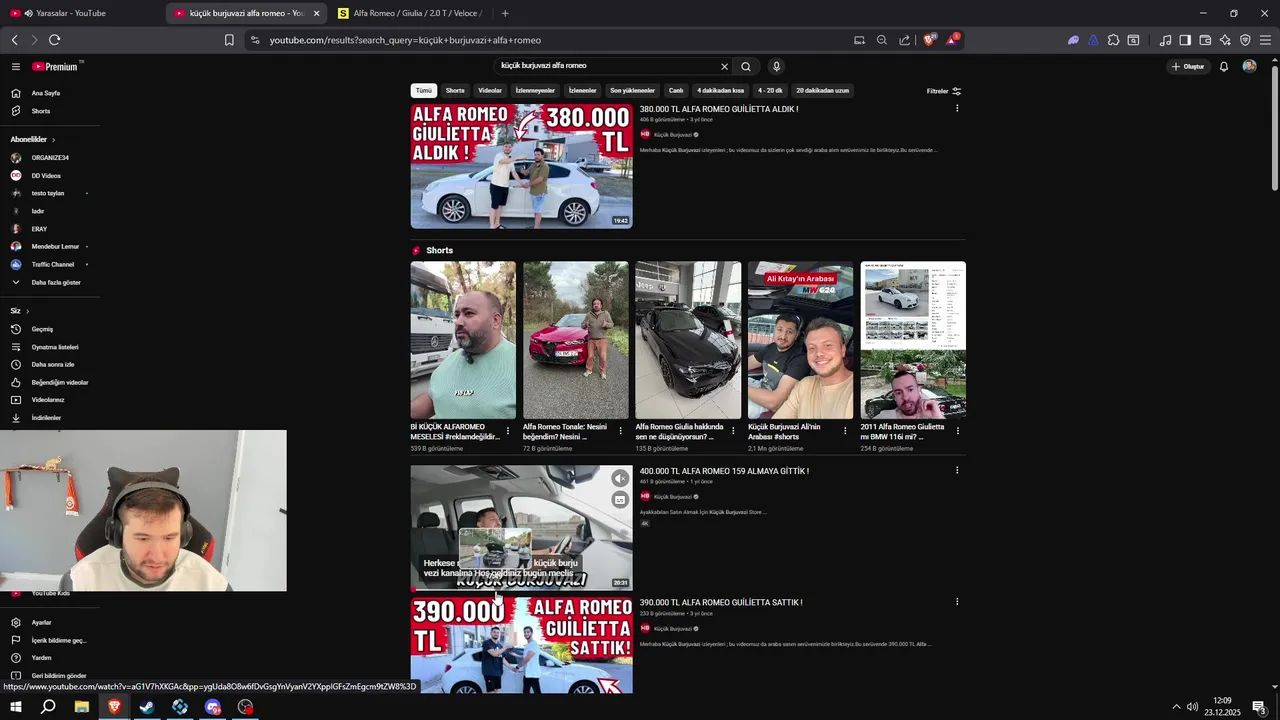Screen dimensions: 1280x720
Task: Open more options for 380.000 TL Giulietta video
Action: click(x=957, y=108)
